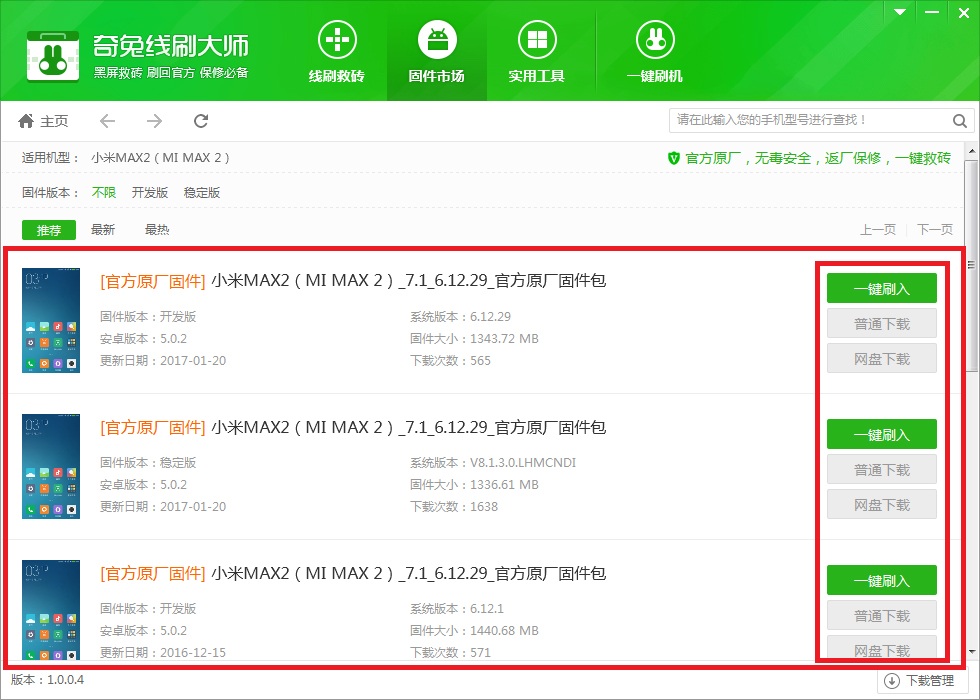
Task: Select the 推荐 sorting tab
Action: pos(49,230)
